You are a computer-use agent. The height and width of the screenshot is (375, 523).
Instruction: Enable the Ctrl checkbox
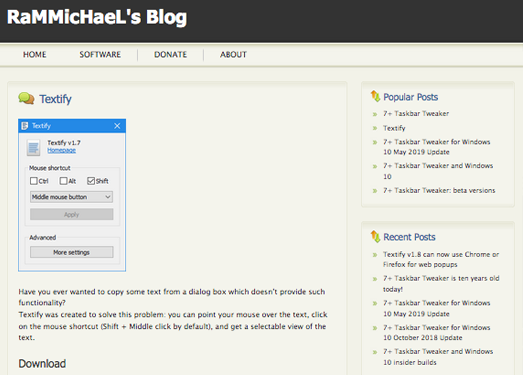click(34, 181)
